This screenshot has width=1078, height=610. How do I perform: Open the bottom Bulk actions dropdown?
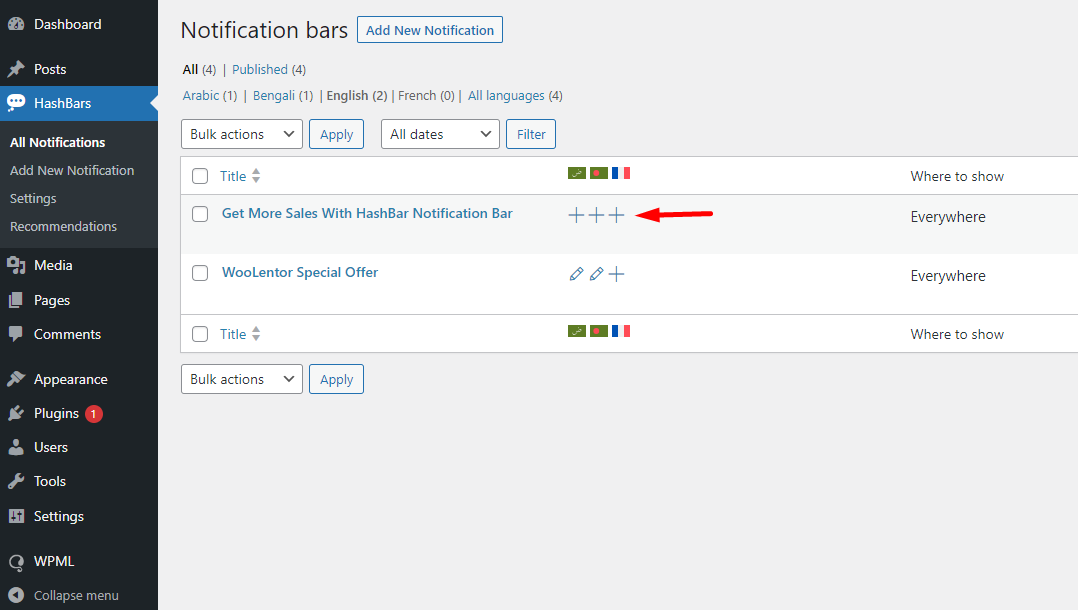tap(241, 379)
